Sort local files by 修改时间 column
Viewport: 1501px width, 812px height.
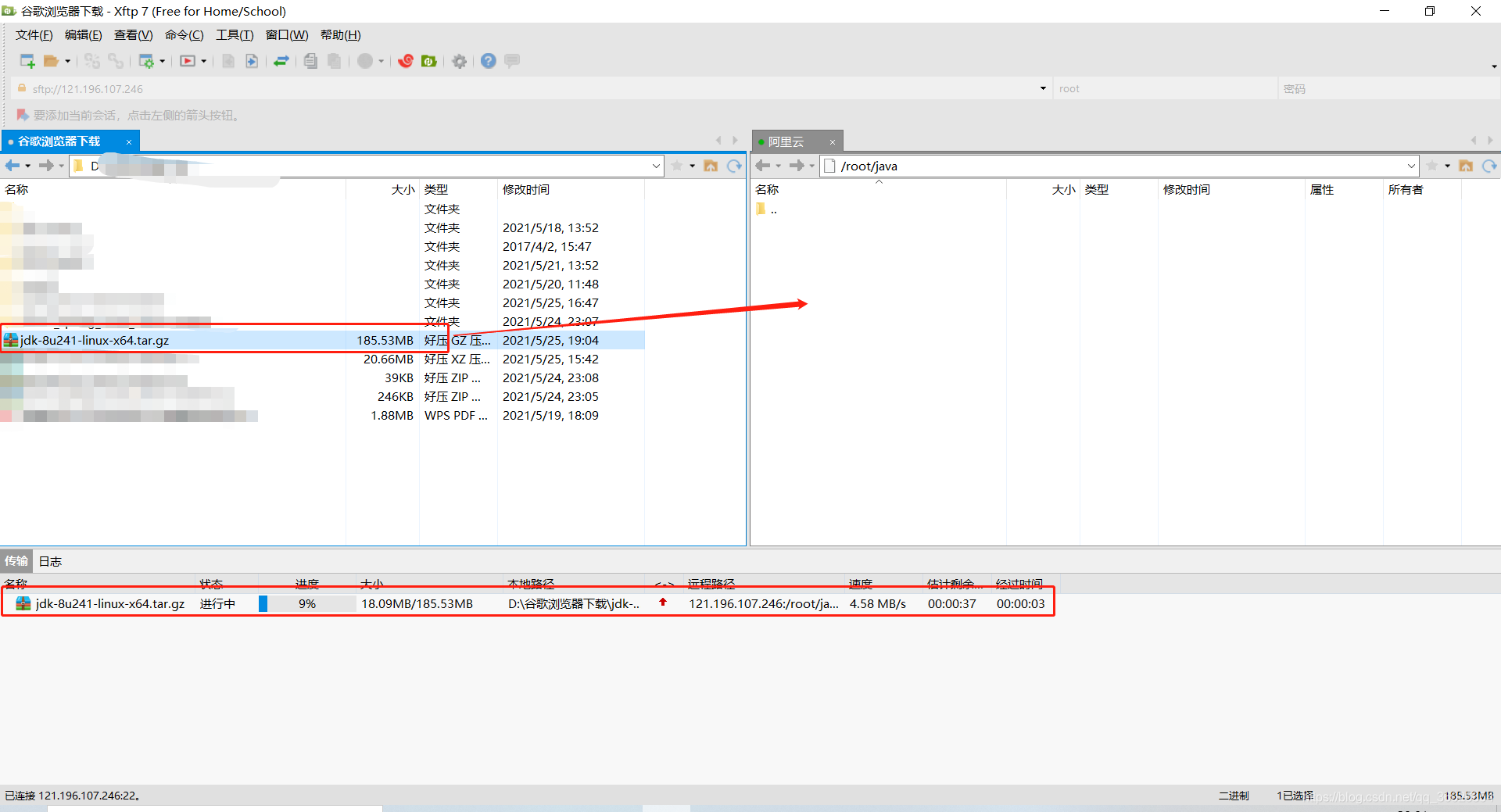pos(526,190)
